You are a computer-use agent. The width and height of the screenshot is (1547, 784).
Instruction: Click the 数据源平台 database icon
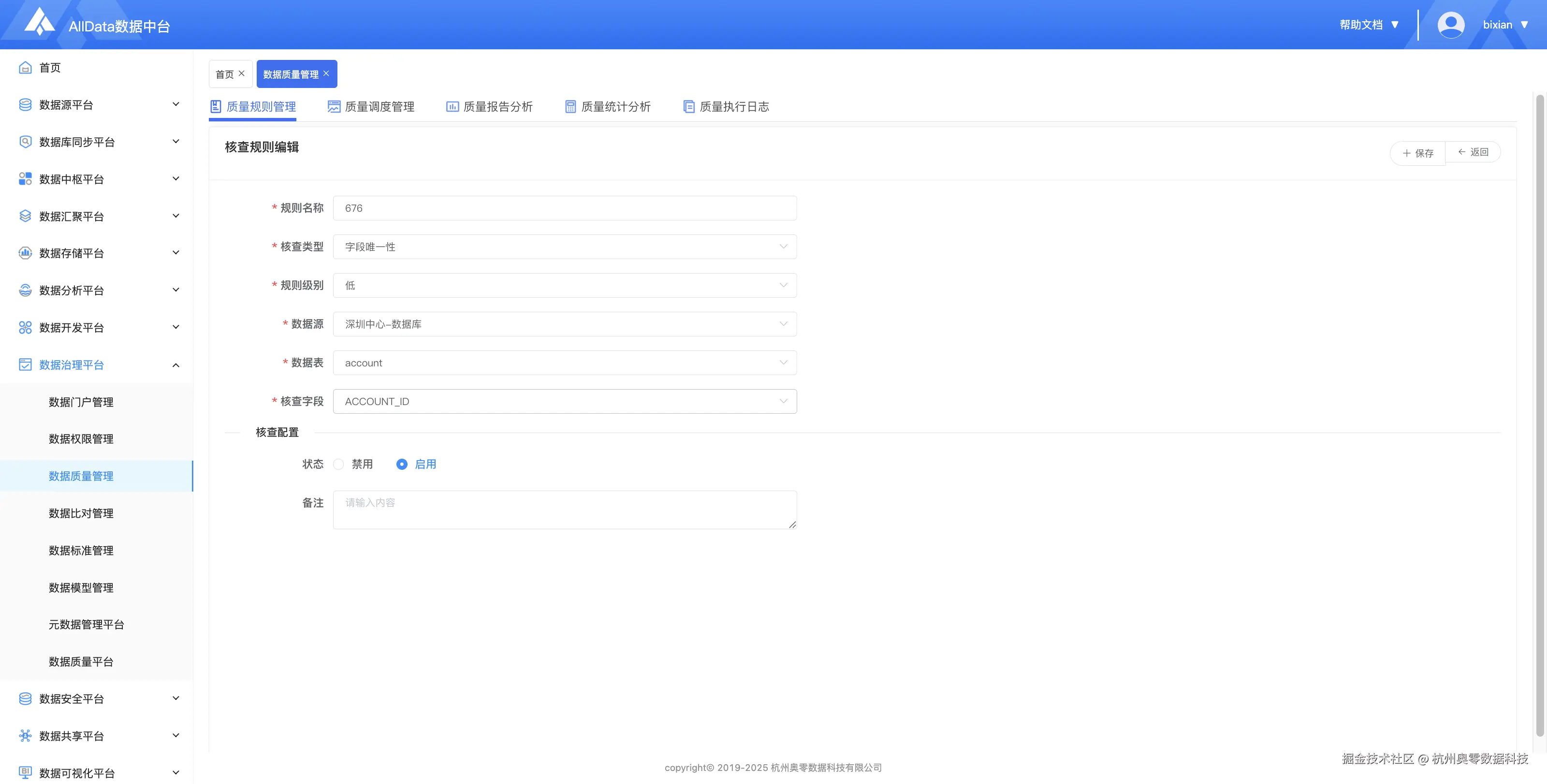tap(25, 105)
